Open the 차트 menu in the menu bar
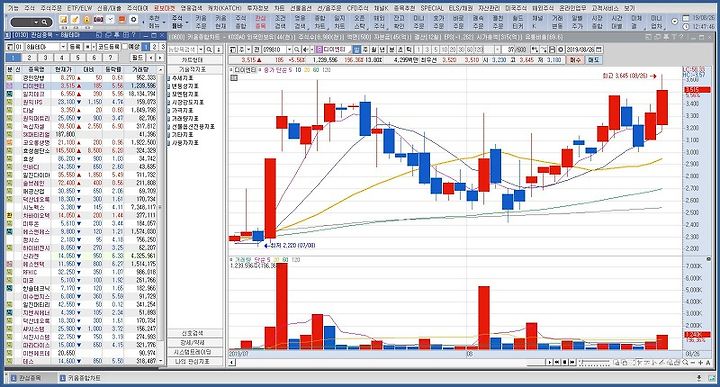720x387 pixels. click(x=279, y=8)
